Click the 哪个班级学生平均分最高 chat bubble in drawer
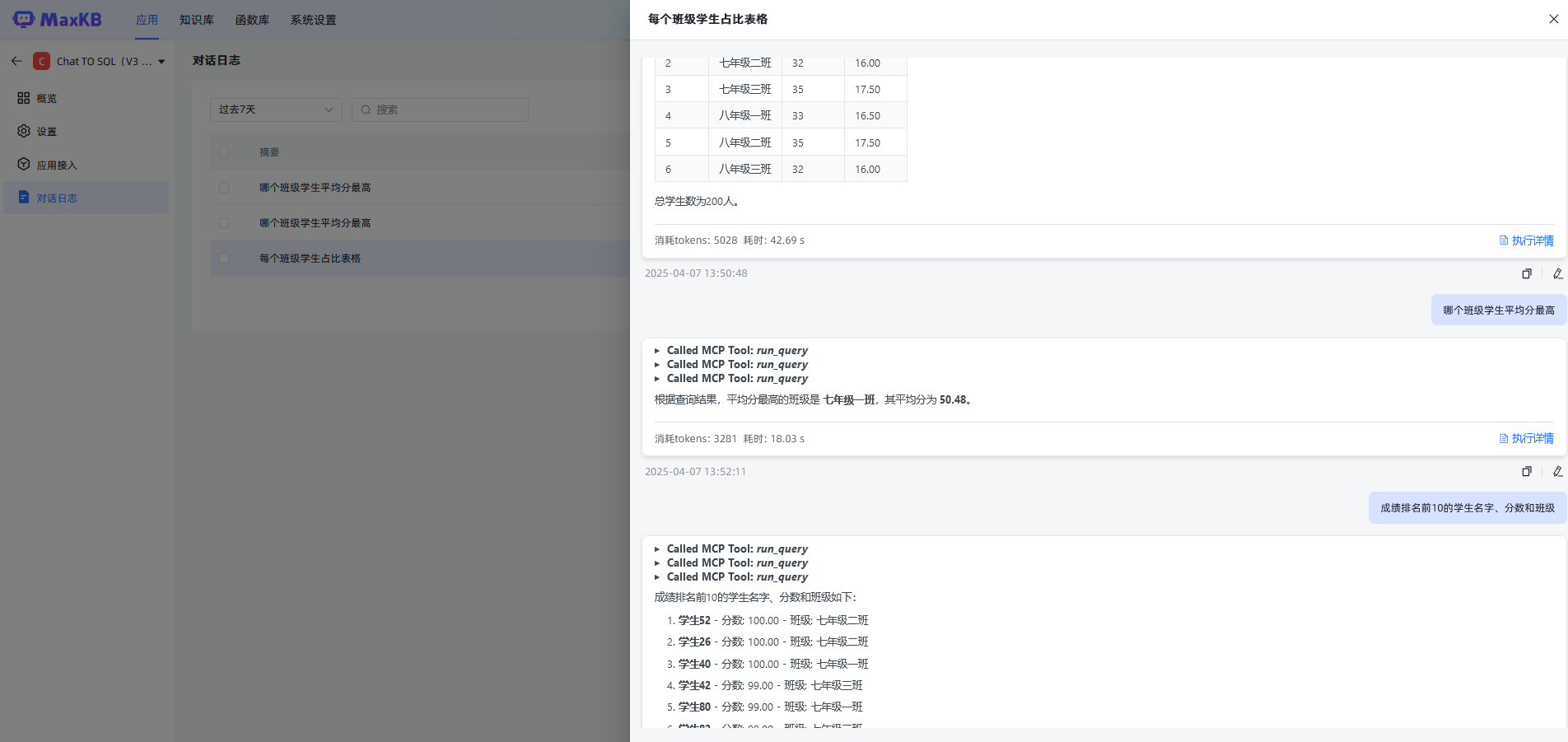The width and height of the screenshot is (1568, 742). 1499,310
